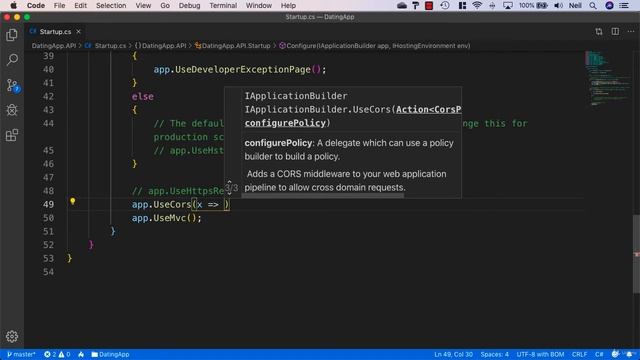
Task: Open the Terminal menu
Action: pyautogui.click(x=223, y=5)
